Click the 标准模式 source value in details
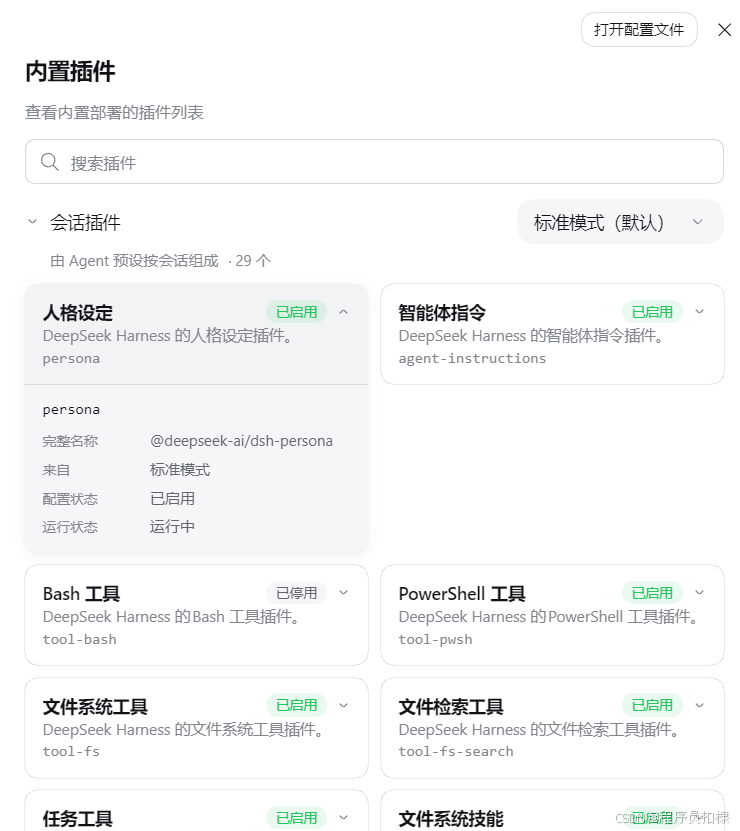The height and width of the screenshot is (831, 740). tap(180, 470)
